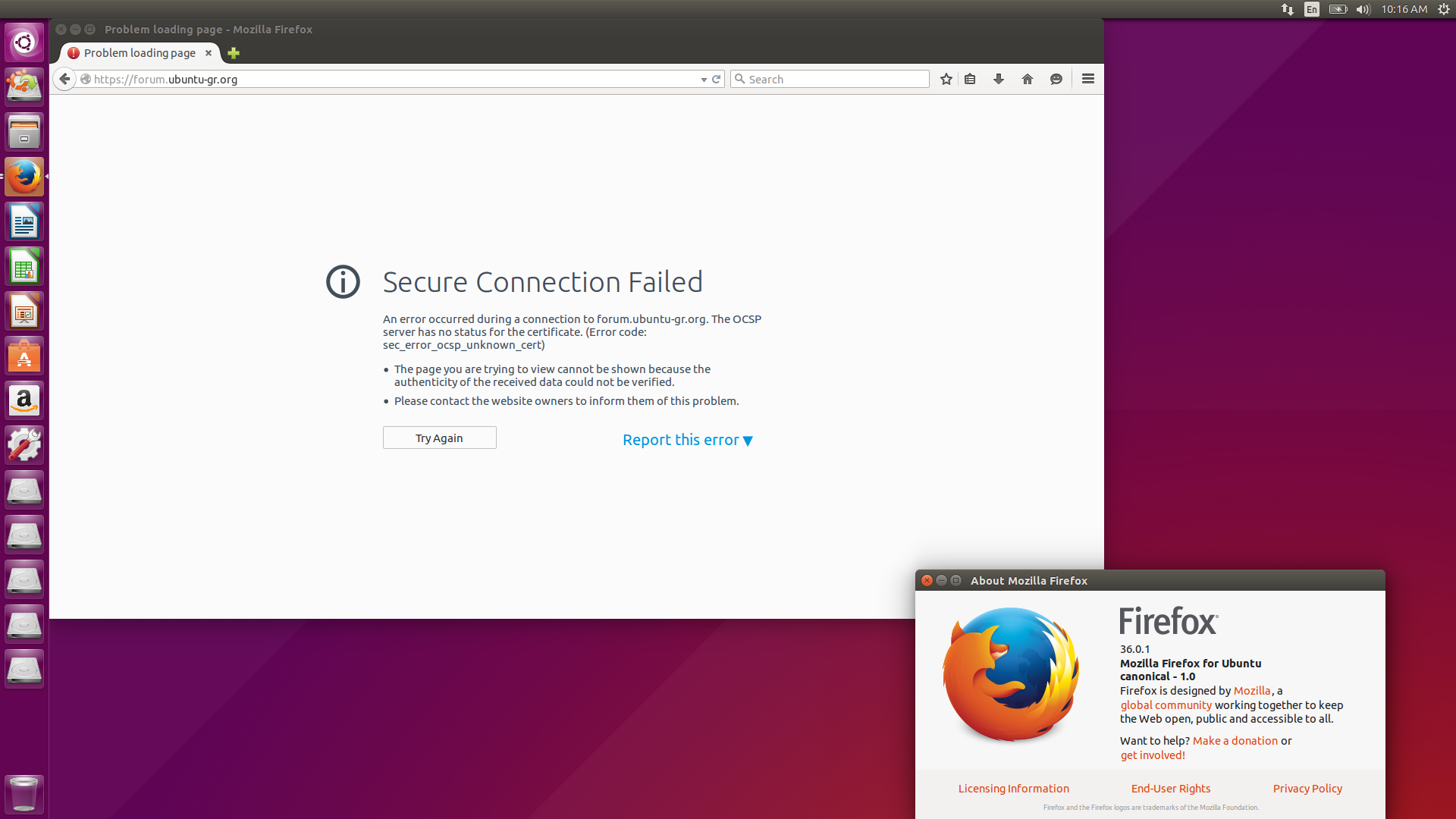
Task: Click the info icon beside Secure Connection Failed
Action: tap(343, 282)
